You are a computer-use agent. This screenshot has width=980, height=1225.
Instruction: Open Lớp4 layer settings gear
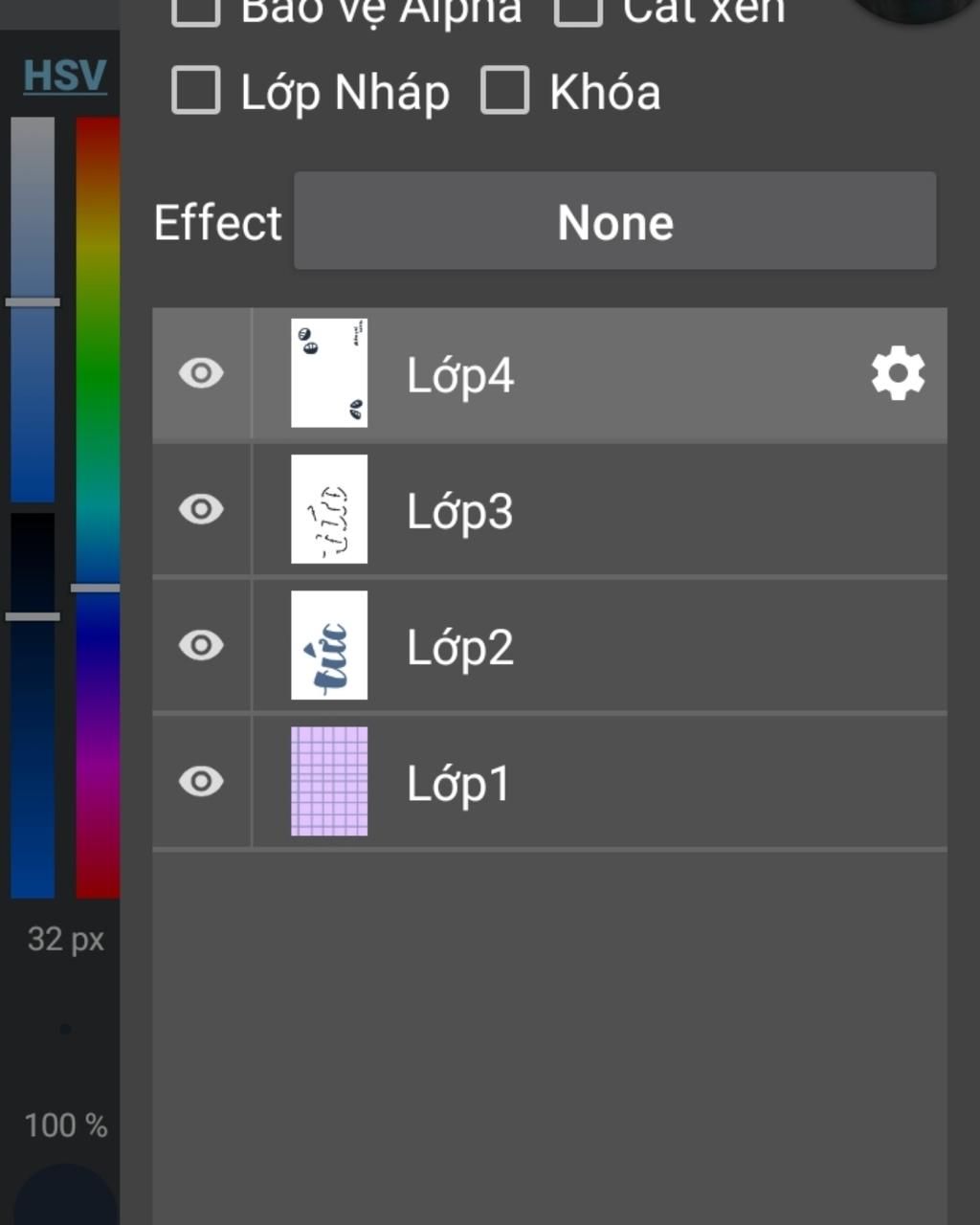(898, 373)
